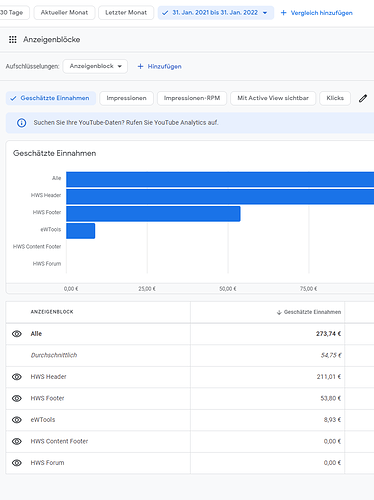Switch to the Impressionen-RPM metric chip
374x500 pixels.
pos(192,98)
